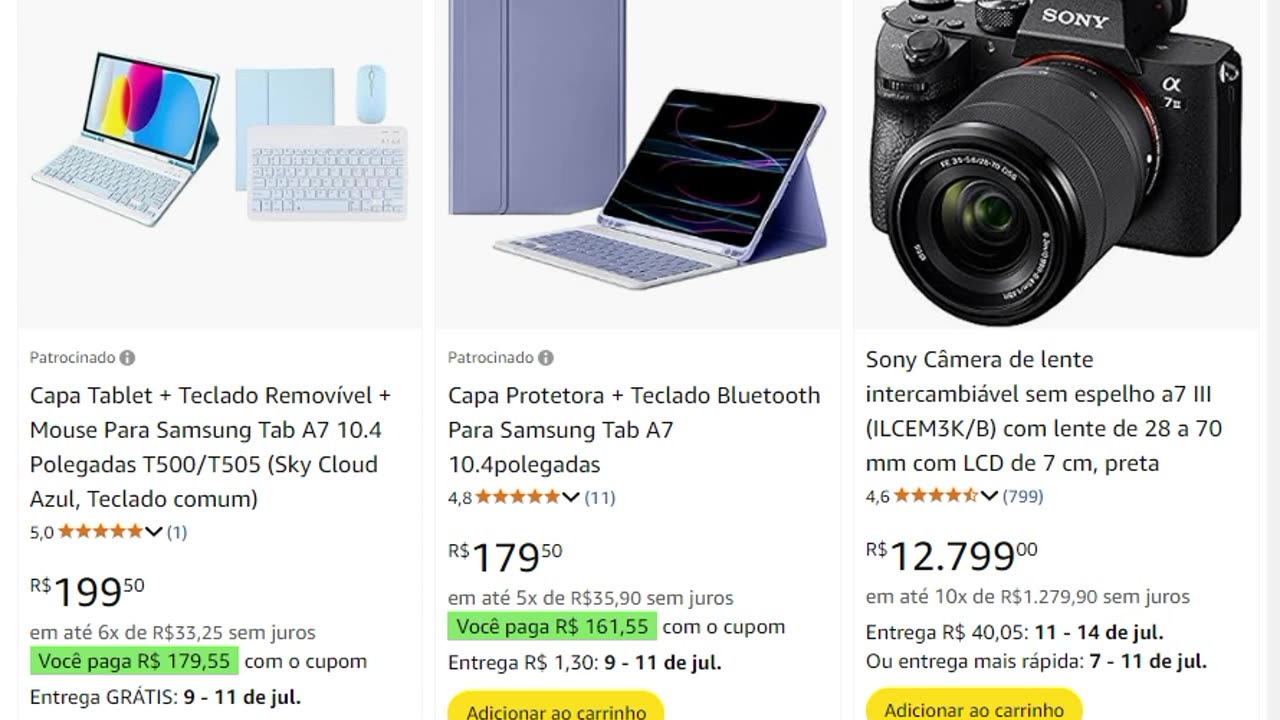Expand rating chevron for Capa Protetora

pos(571,497)
